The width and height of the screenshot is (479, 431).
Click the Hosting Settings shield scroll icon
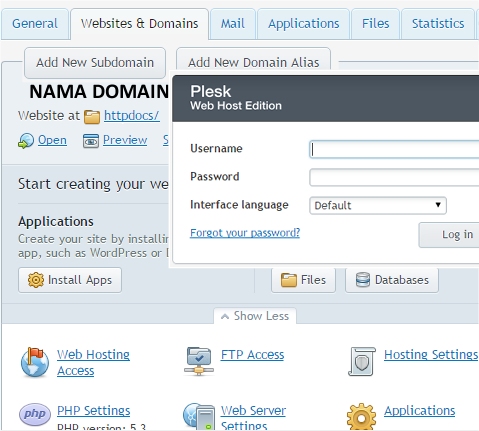pyautogui.click(x=362, y=362)
